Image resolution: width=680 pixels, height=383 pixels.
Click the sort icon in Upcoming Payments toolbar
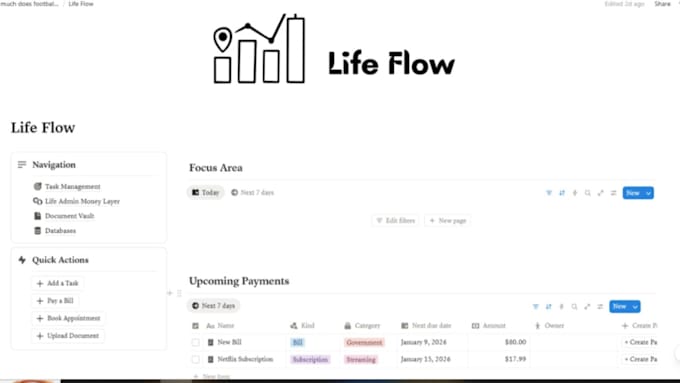click(x=548, y=307)
